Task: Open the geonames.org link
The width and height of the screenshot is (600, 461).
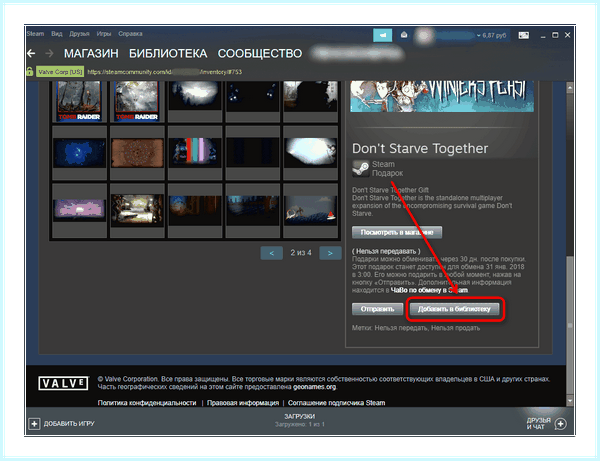Action: [x=315, y=387]
